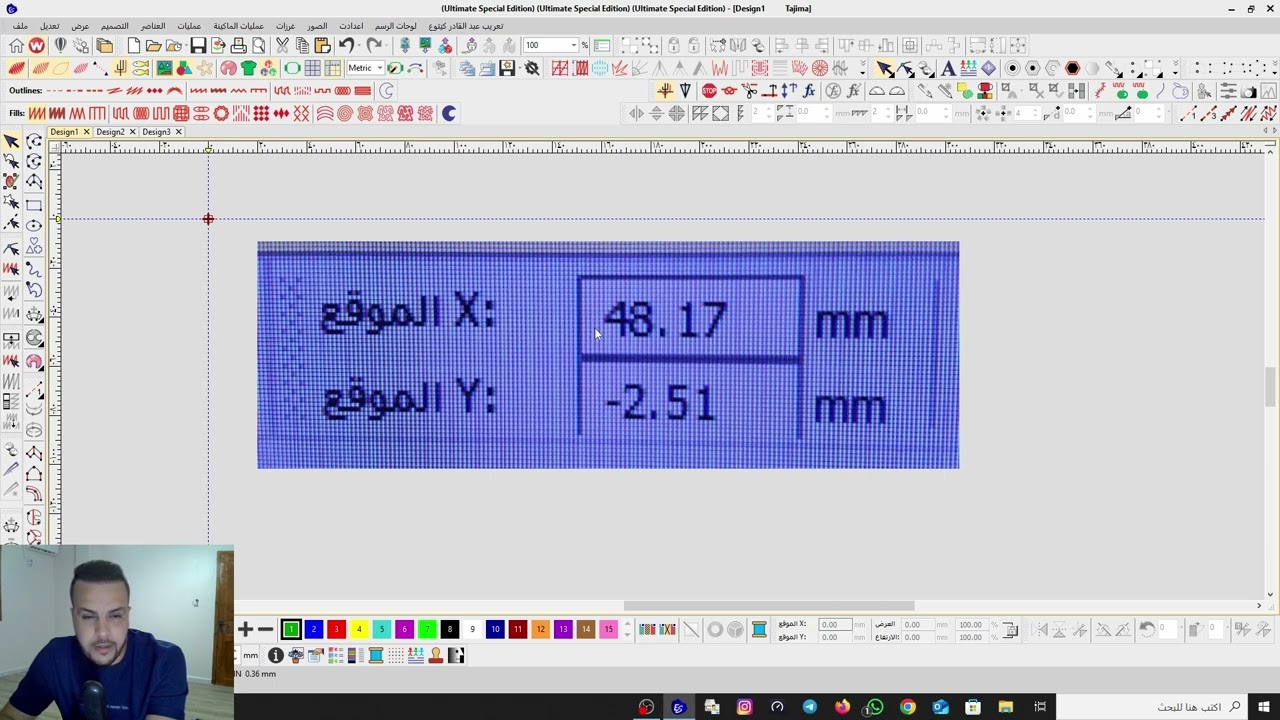Open Telegram from the taskbar

[x=810, y=707]
